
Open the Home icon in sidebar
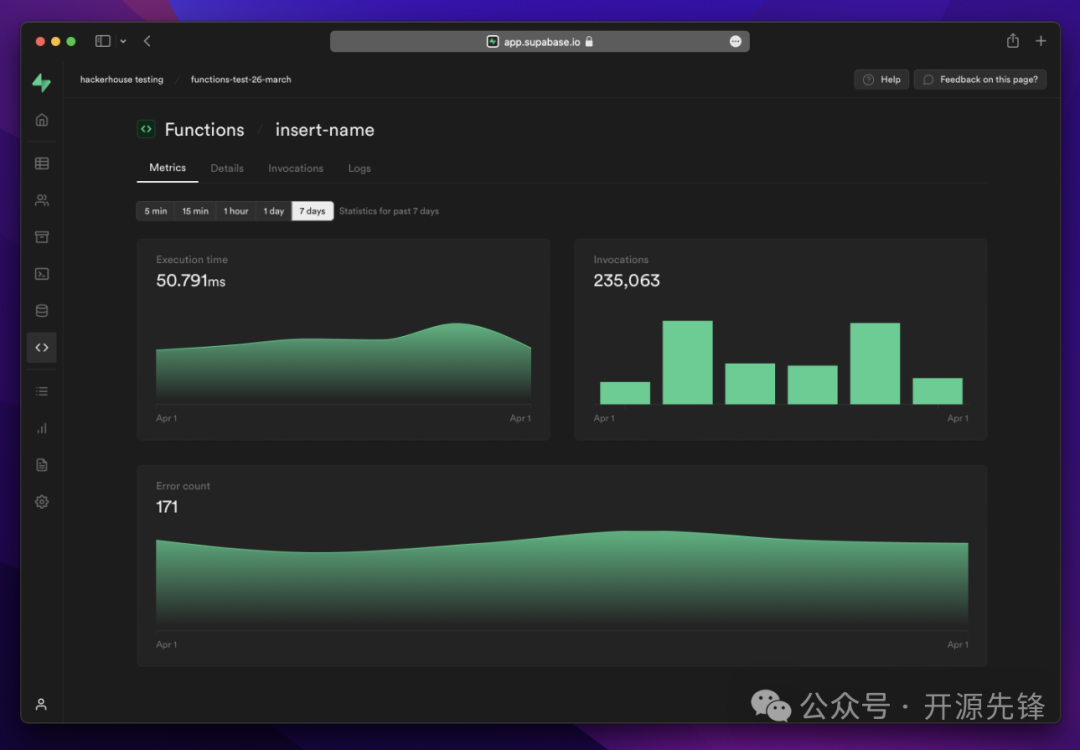[42, 120]
